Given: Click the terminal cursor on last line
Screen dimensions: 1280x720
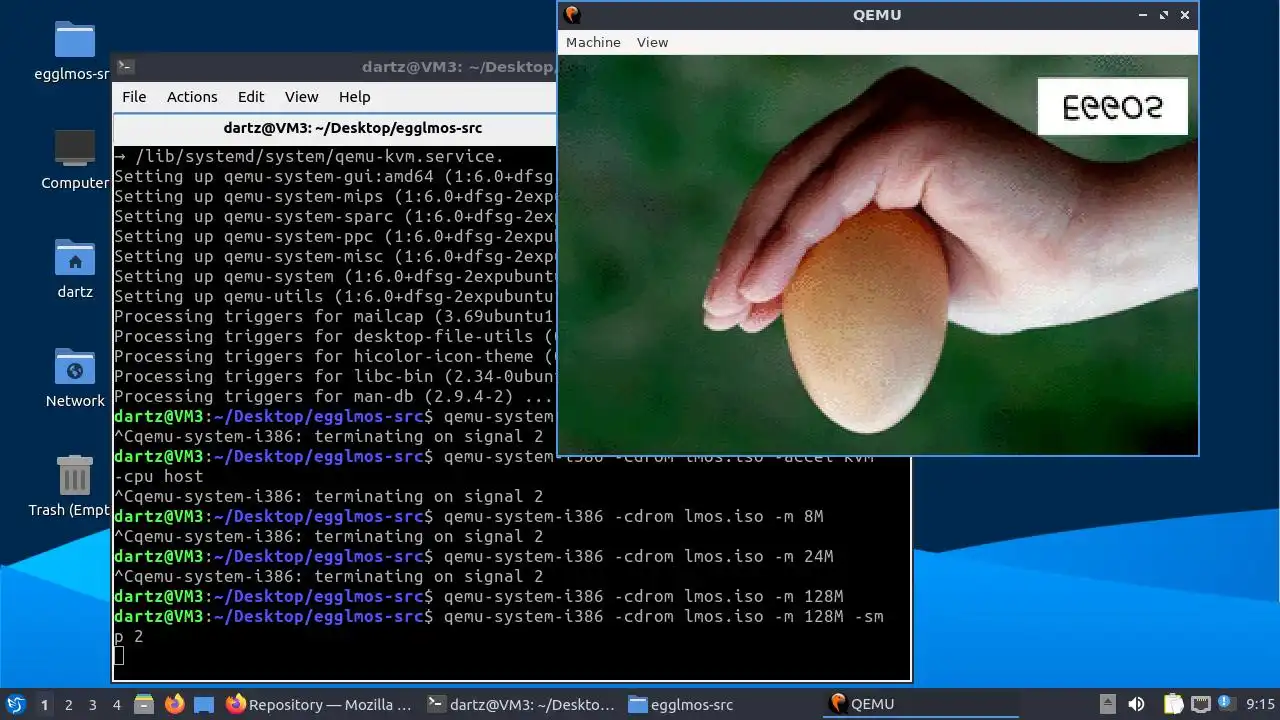Looking at the screenshot, I should click(x=119, y=656).
